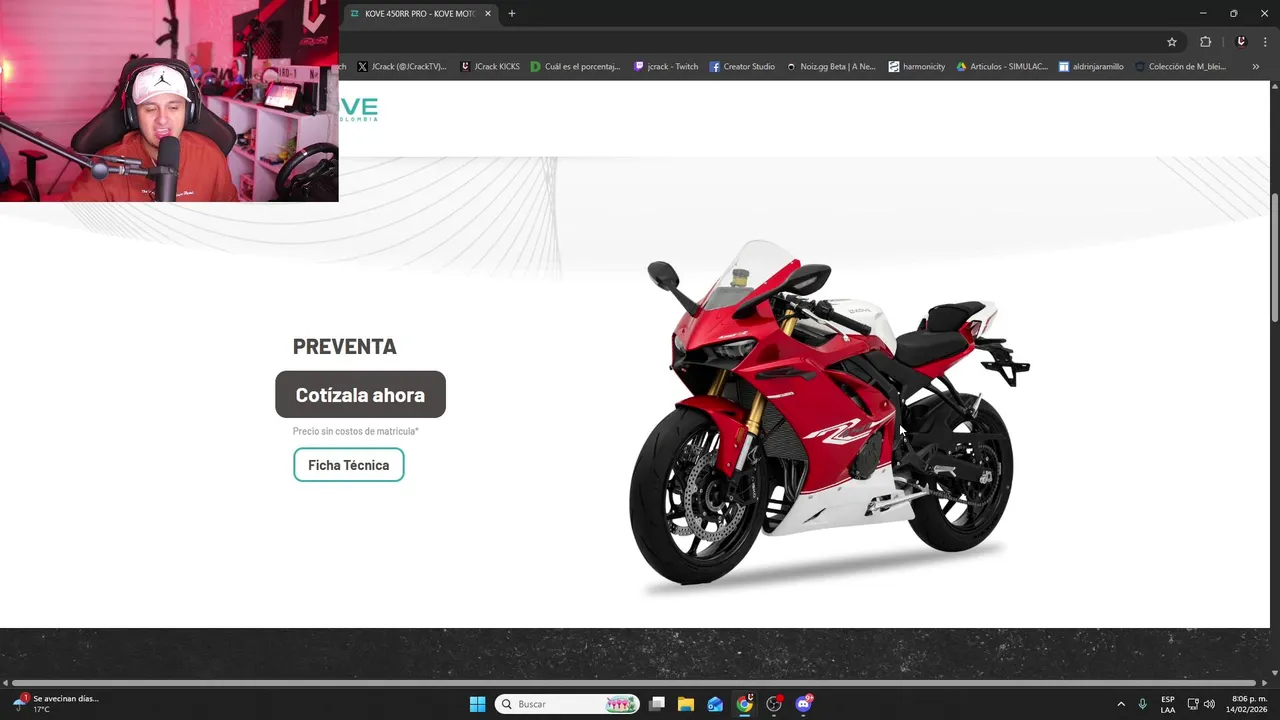The image size is (1280, 720).
Task: Open Task View on the taskbar
Action: click(657, 704)
